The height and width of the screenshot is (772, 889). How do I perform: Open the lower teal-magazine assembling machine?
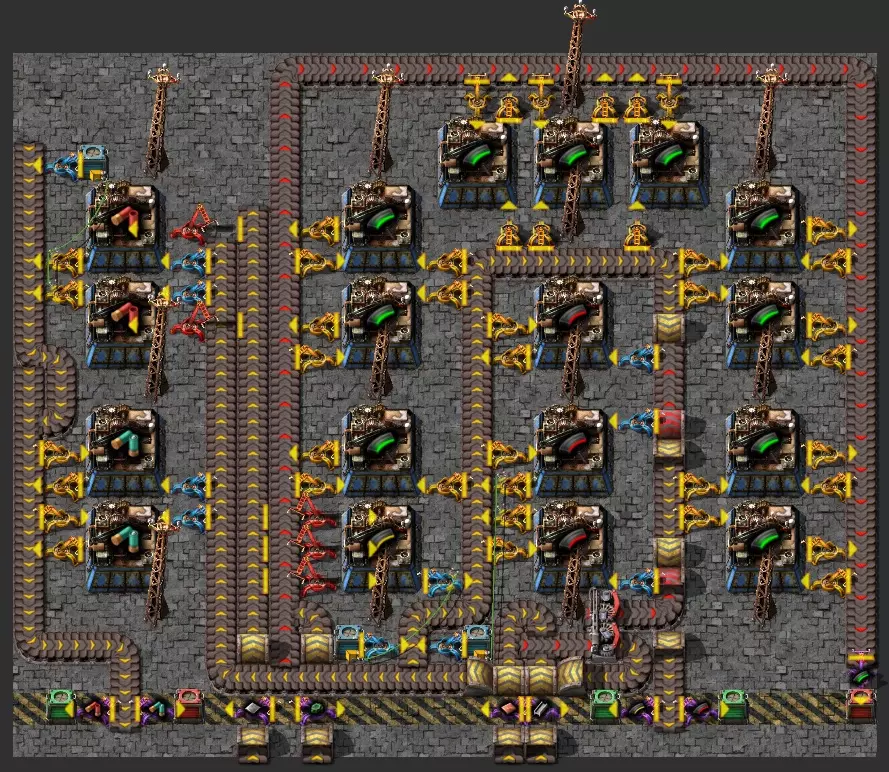pos(125,547)
